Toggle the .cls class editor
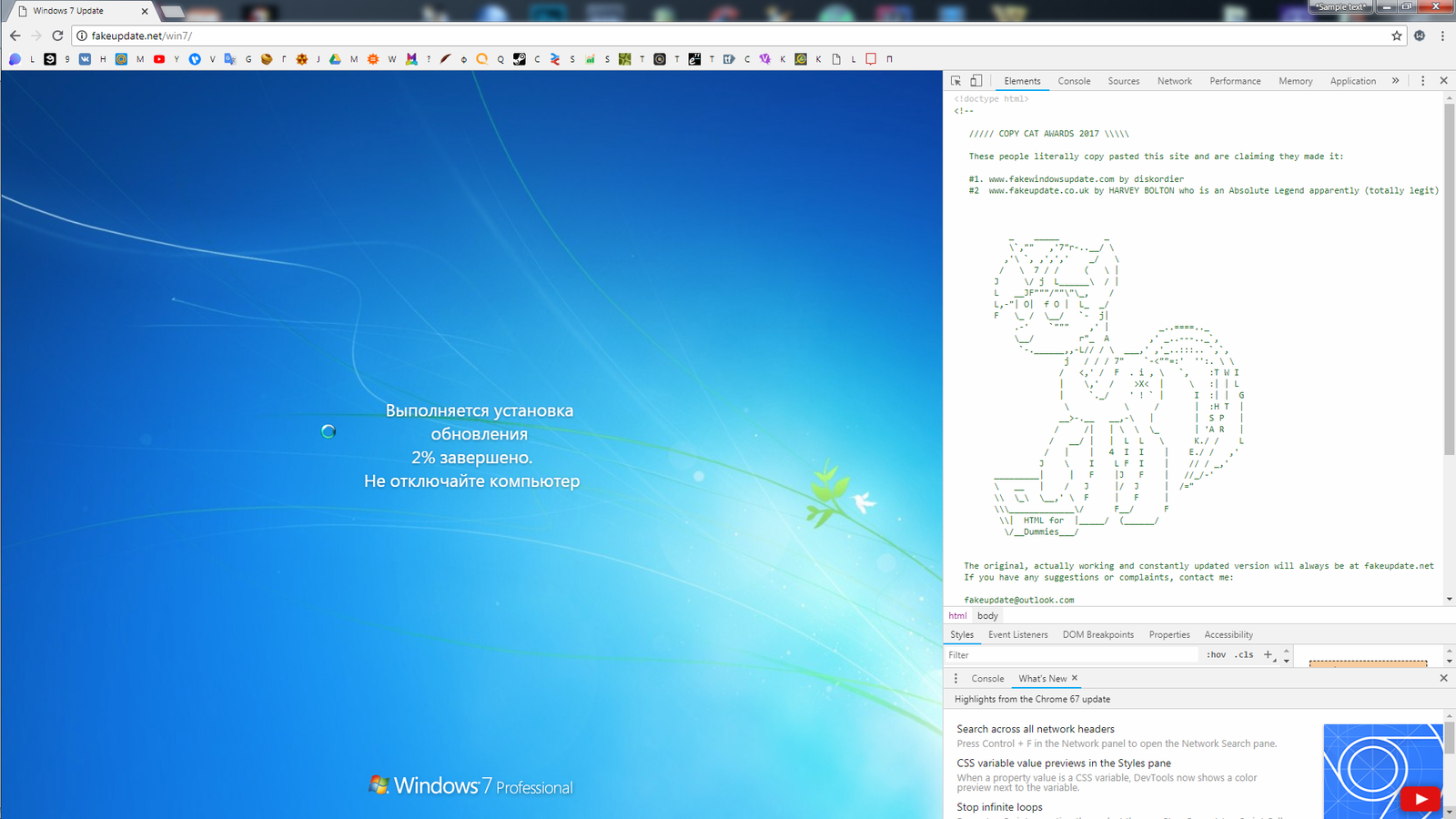 pos(1244,654)
